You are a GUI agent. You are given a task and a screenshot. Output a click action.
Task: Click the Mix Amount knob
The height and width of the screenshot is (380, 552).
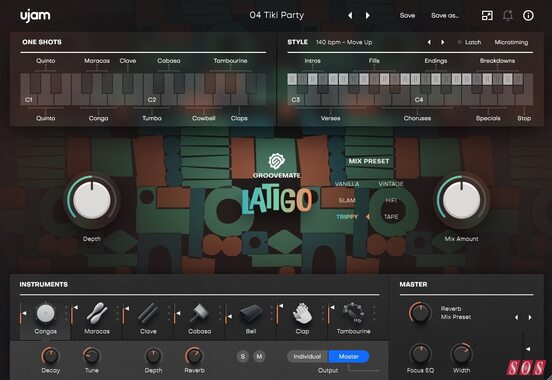[x=462, y=200]
